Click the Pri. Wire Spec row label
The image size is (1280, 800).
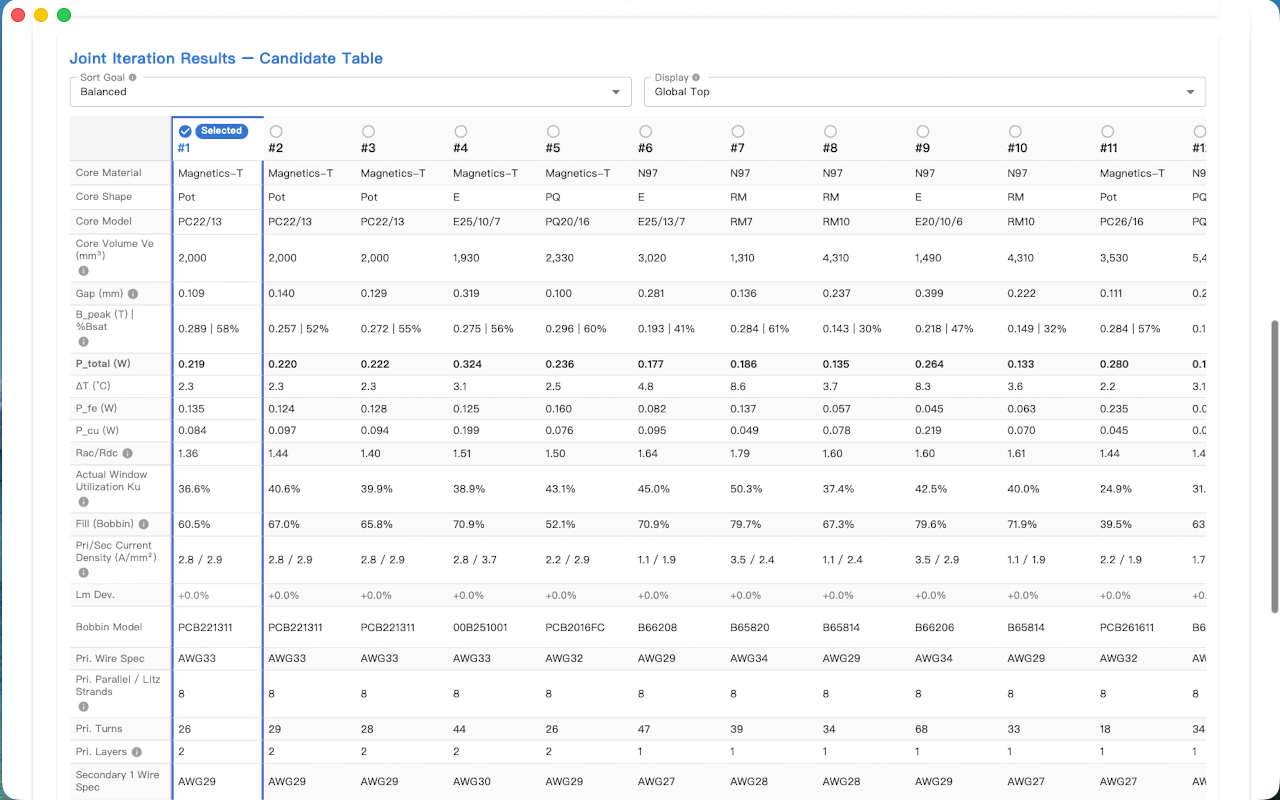[110, 658]
